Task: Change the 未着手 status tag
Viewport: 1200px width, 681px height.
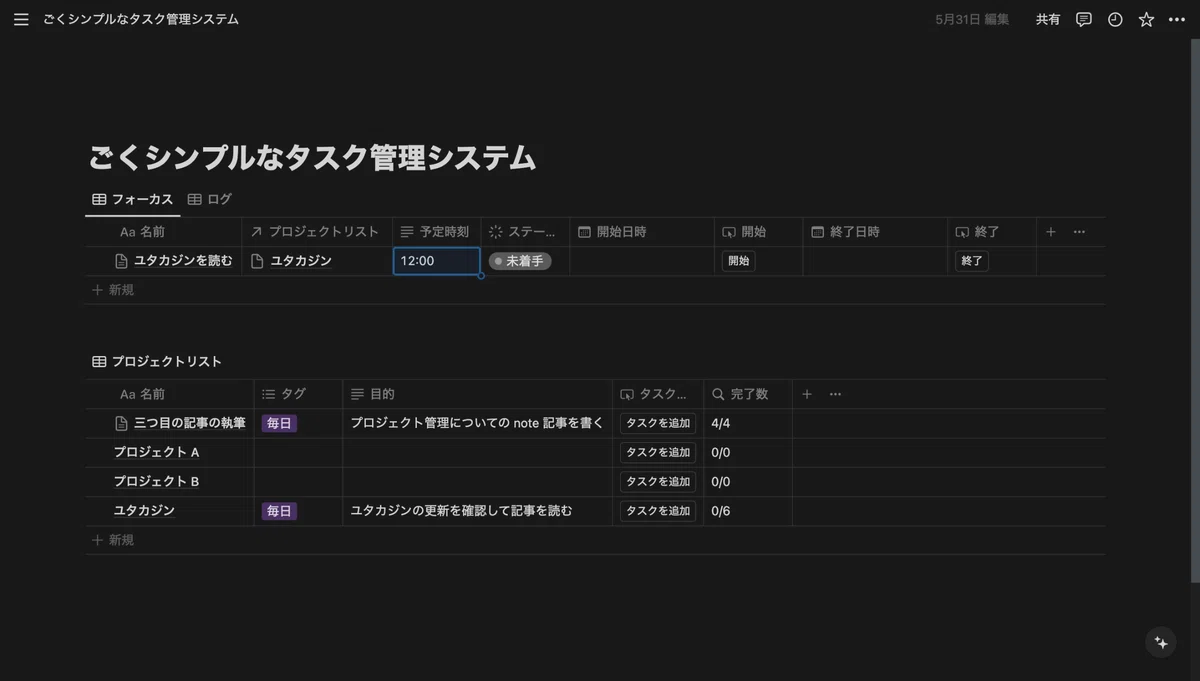Action: [520, 261]
